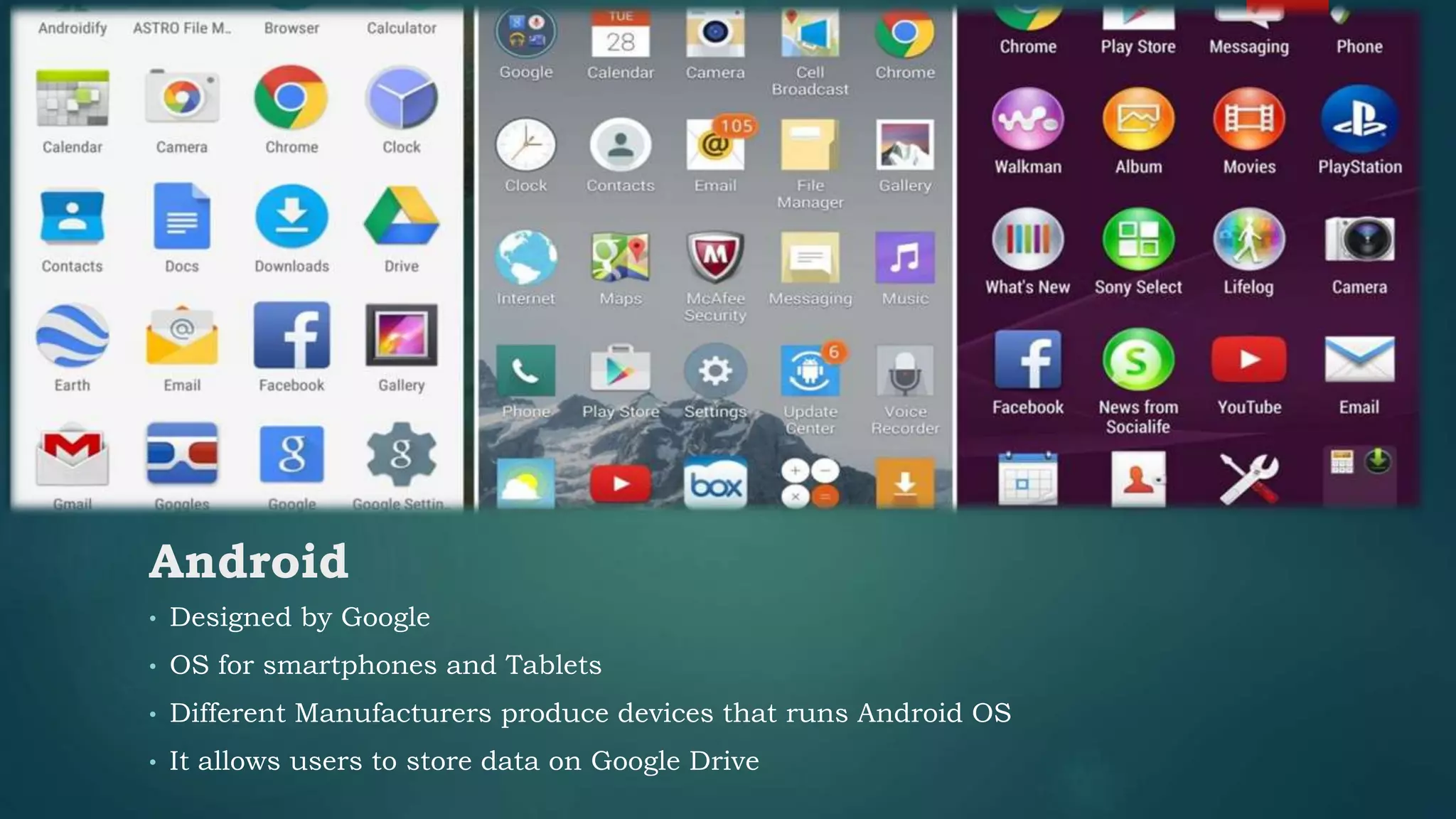The image size is (1456, 819).
Task: Open the green Phone app icon
Action: 526,370
